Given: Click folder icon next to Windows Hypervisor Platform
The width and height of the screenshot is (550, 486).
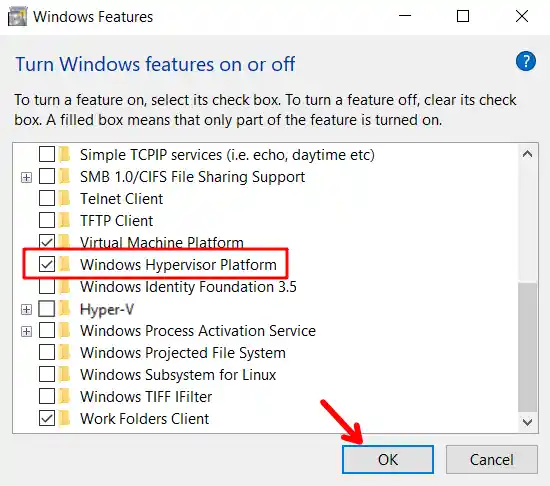Looking at the screenshot, I should [x=65, y=264].
